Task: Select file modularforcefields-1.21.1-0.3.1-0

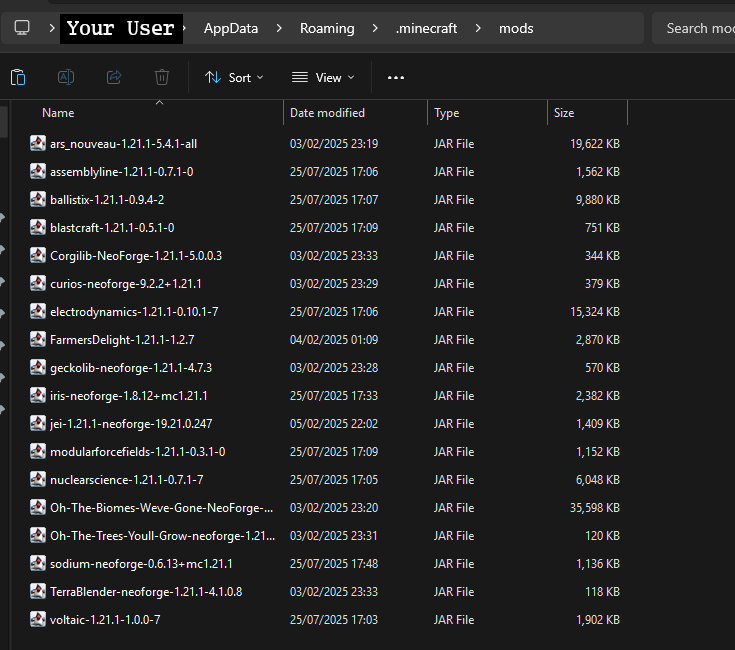Action: (137, 452)
